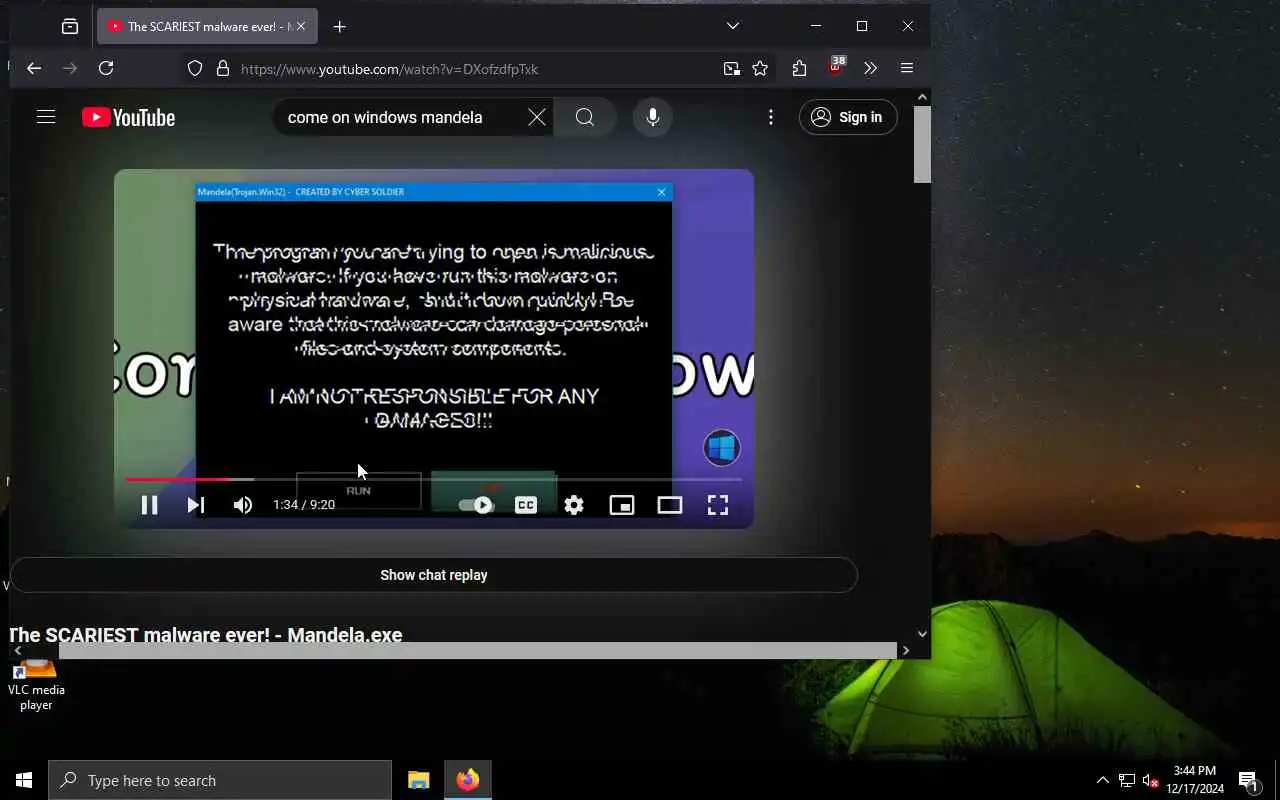
Task: Clear the YouTube search text
Action: [x=537, y=117]
